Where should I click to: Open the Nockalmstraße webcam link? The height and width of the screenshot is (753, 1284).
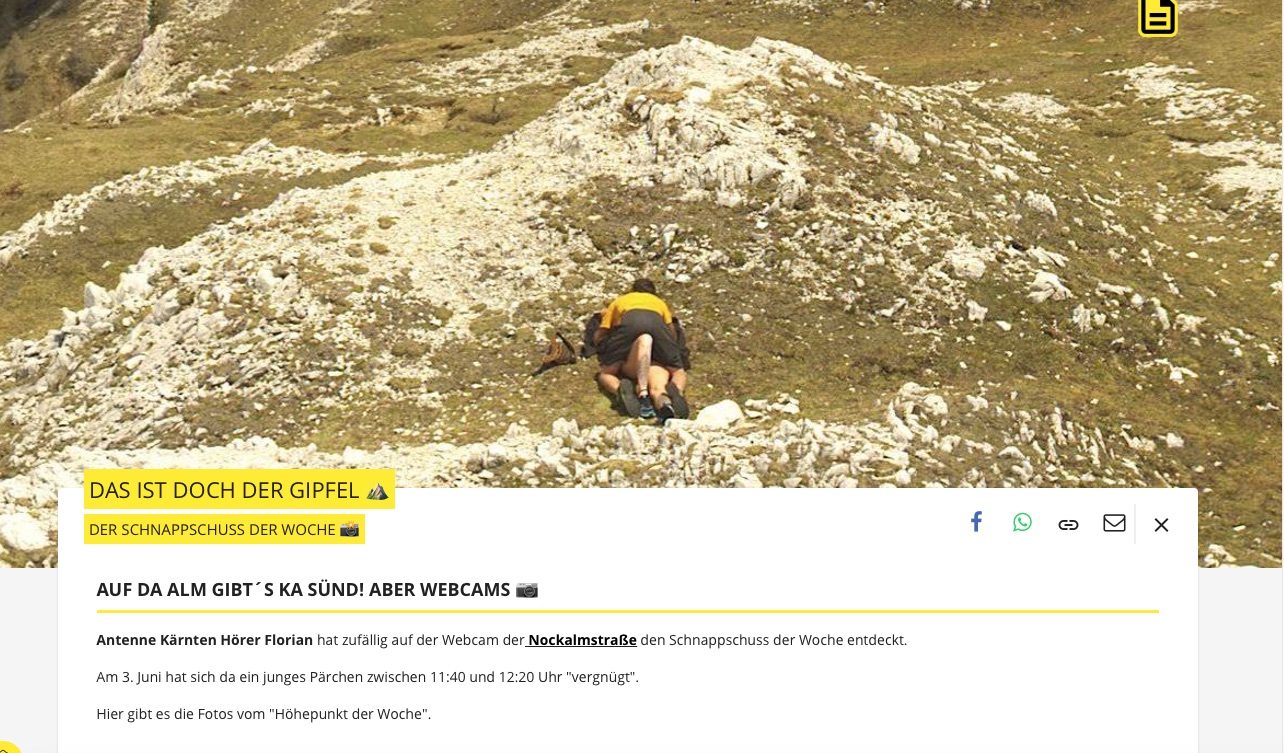[582, 640]
